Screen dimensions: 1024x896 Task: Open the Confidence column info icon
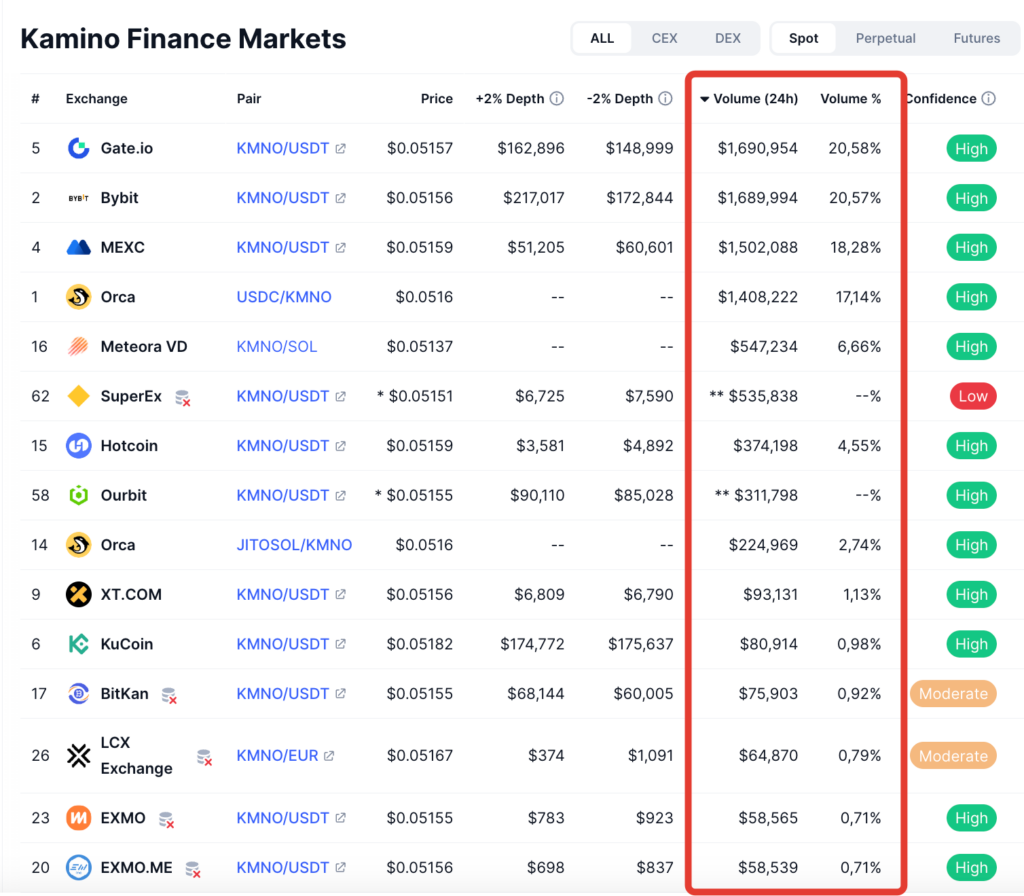pyautogui.click(x=989, y=98)
